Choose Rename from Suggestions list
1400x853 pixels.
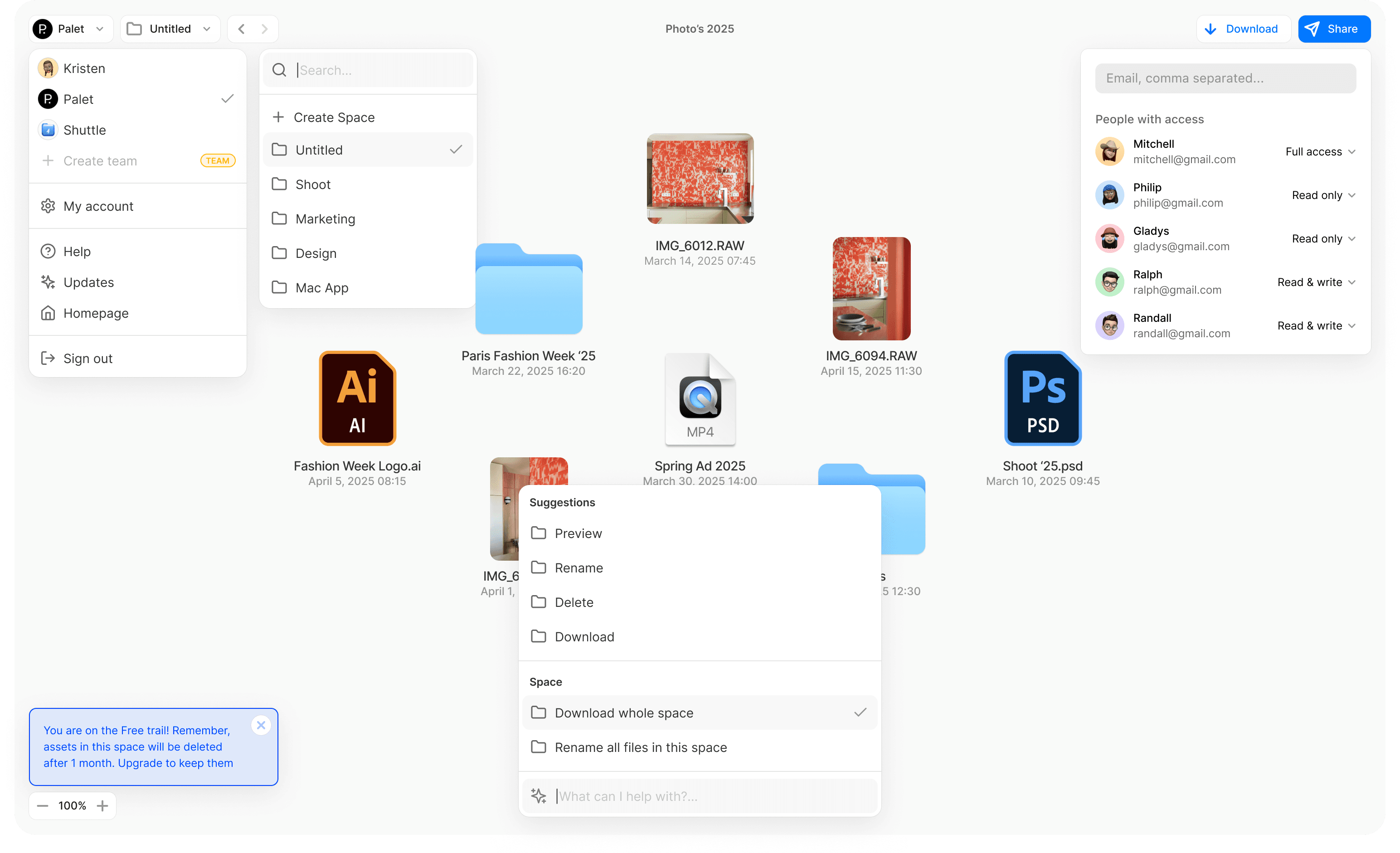578,568
